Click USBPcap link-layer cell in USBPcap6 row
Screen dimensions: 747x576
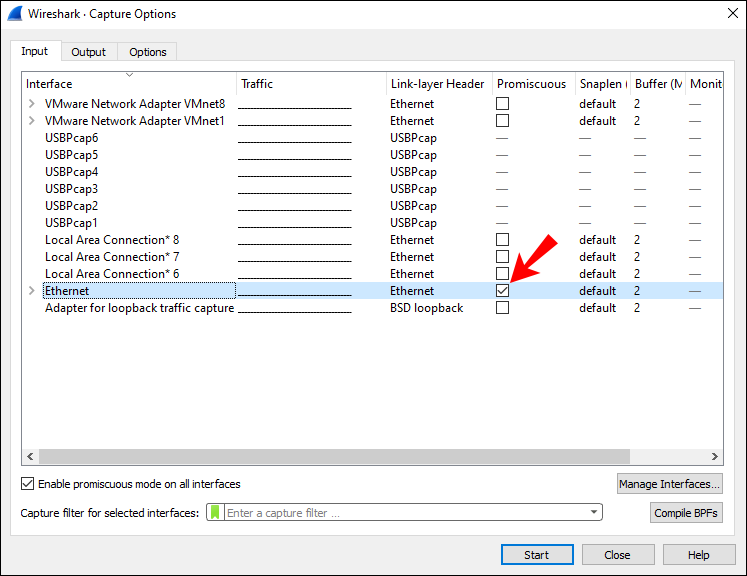[413, 138]
